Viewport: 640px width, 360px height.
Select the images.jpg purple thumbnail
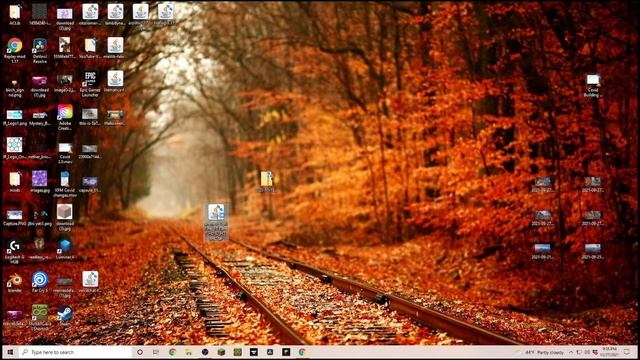click(x=40, y=181)
